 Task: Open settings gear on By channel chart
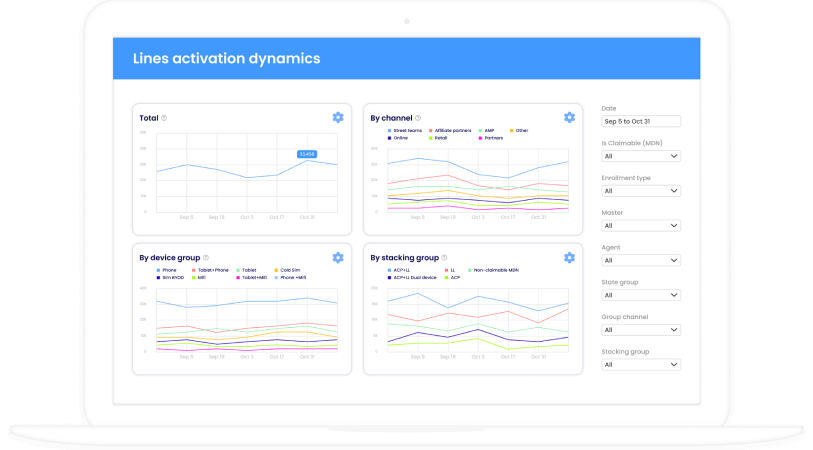(x=569, y=118)
